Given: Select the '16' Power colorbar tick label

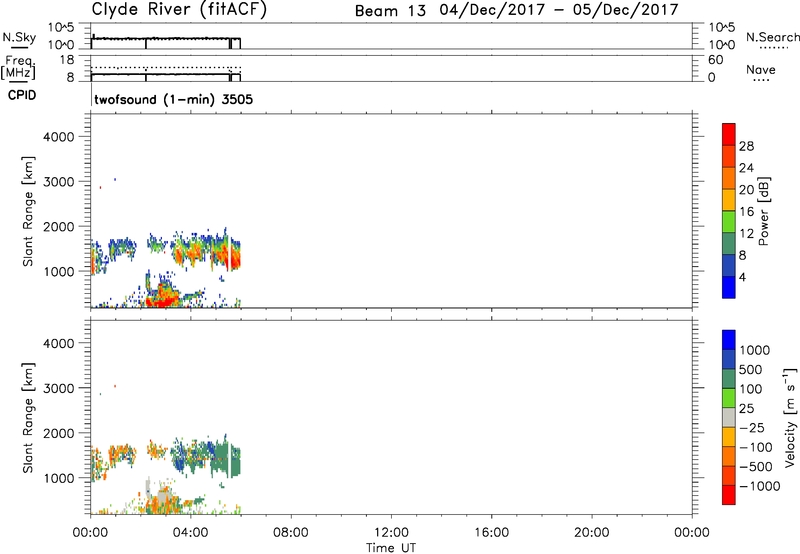Looking at the screenshot, I should pyautogui.click(x=746, y=212).
